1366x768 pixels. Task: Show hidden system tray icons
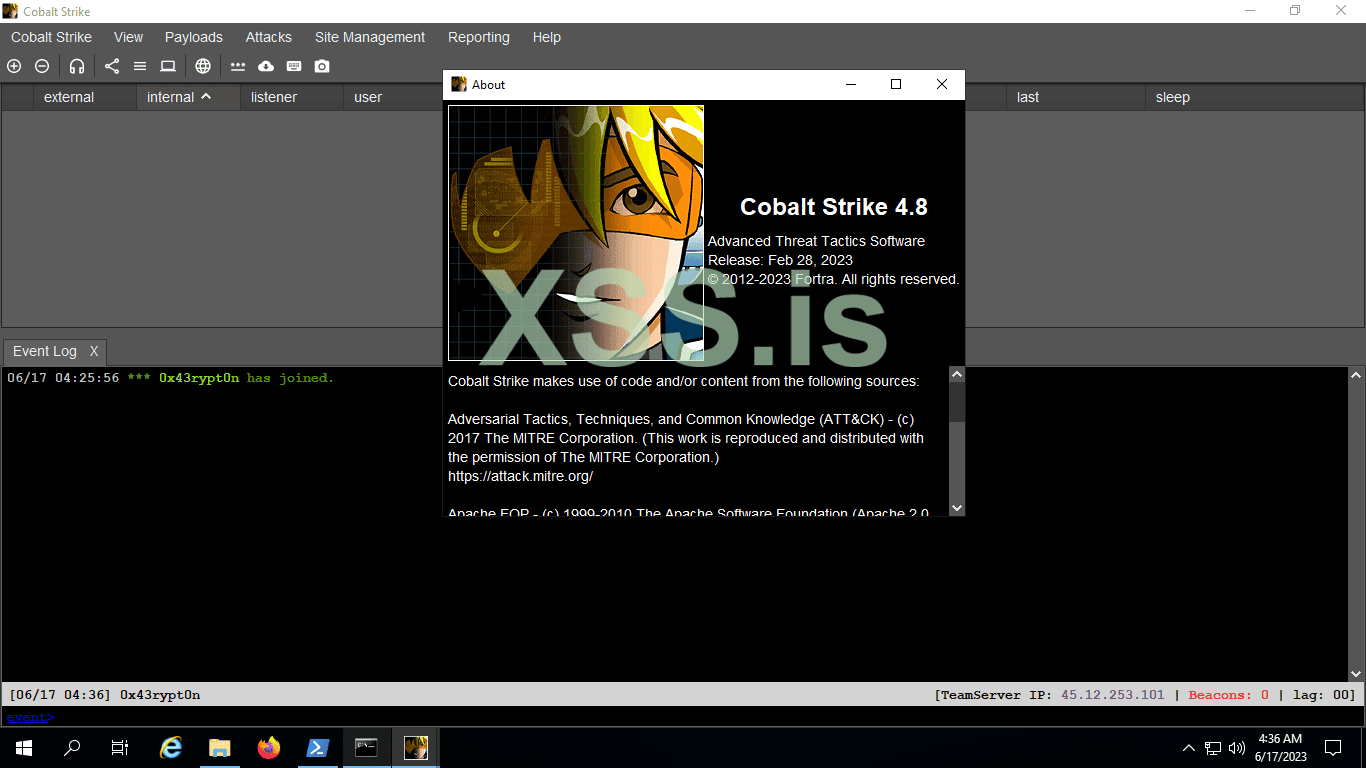click(x=1189, y=748)
